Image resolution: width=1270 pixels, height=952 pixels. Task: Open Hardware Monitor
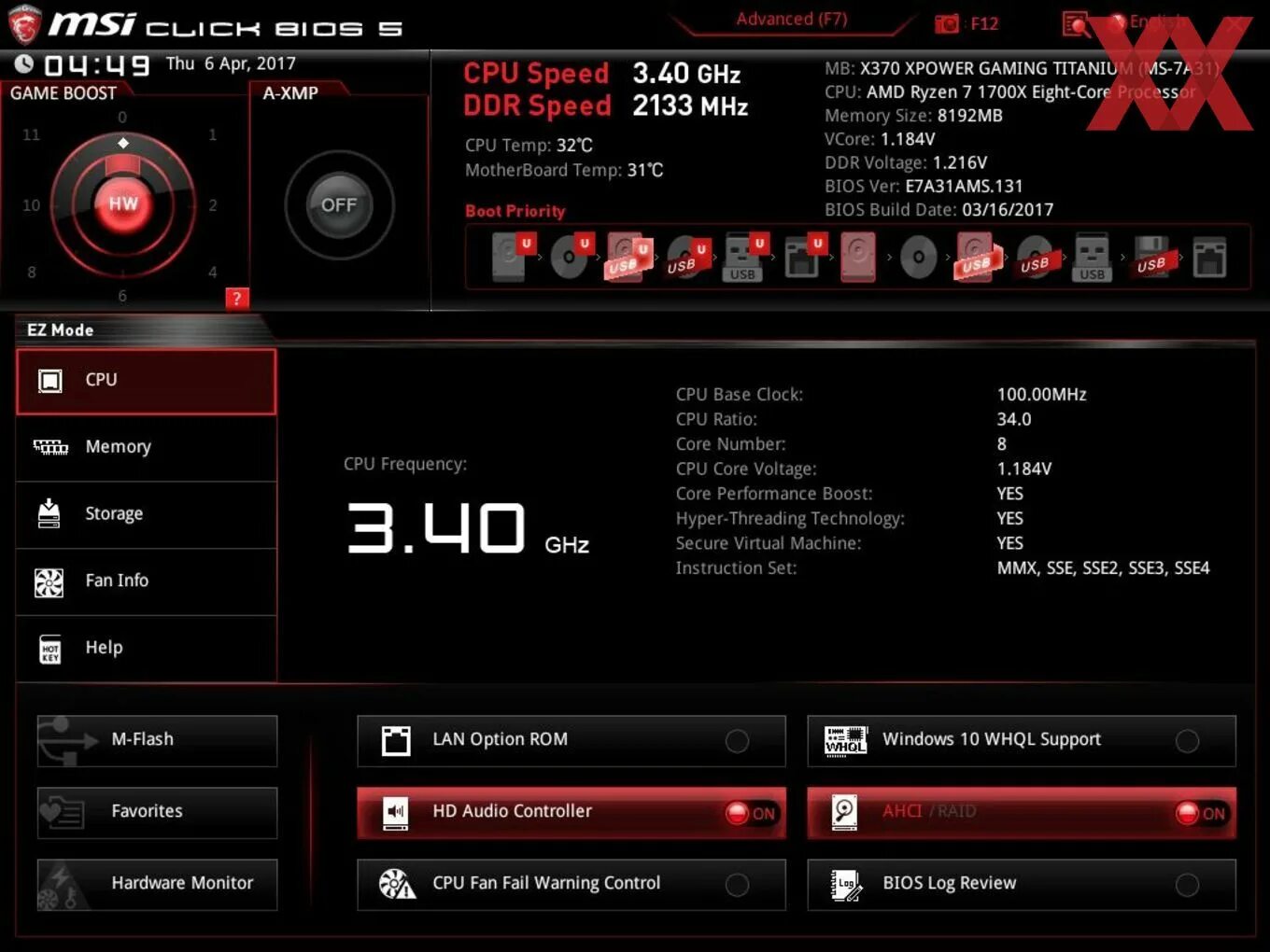click(x=157, y=884)
